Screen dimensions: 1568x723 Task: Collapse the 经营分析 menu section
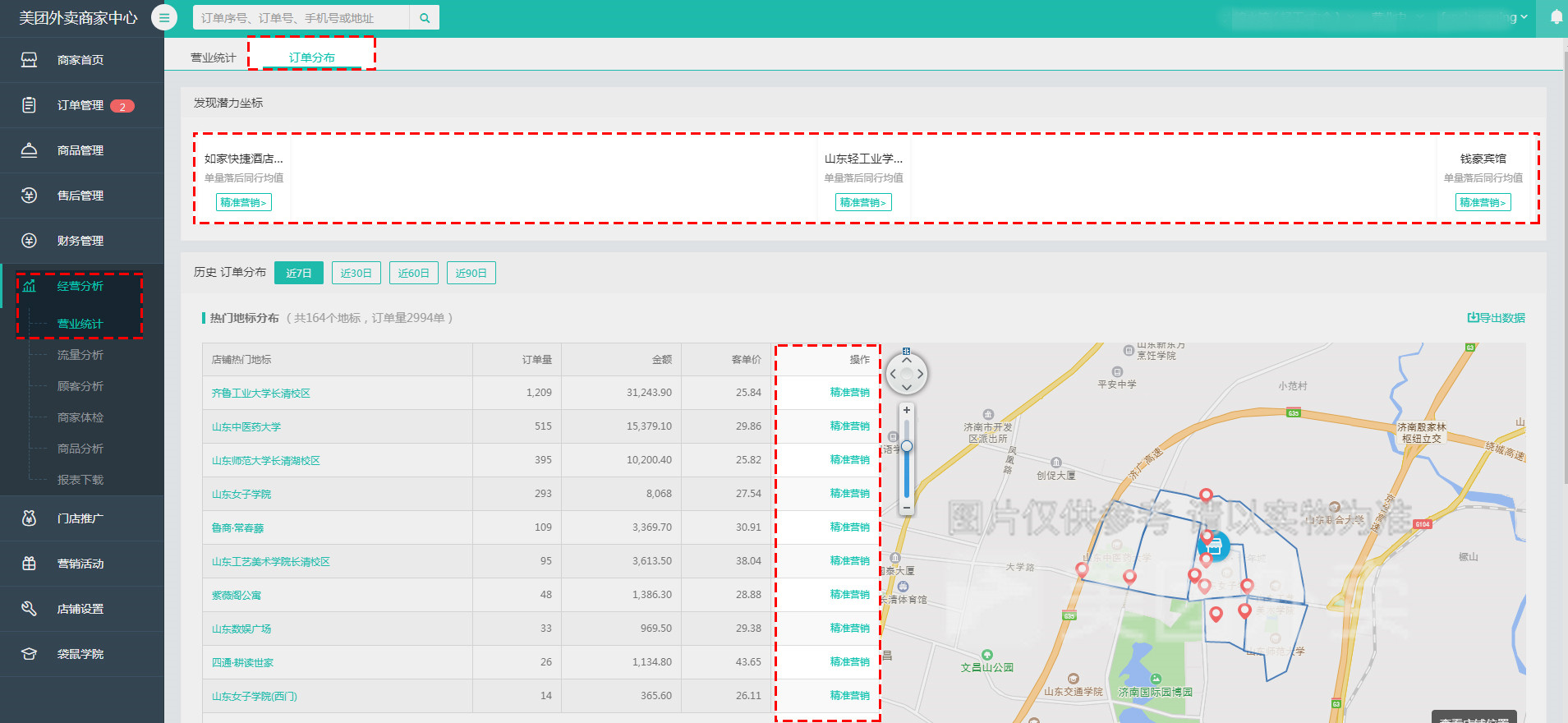82,286
